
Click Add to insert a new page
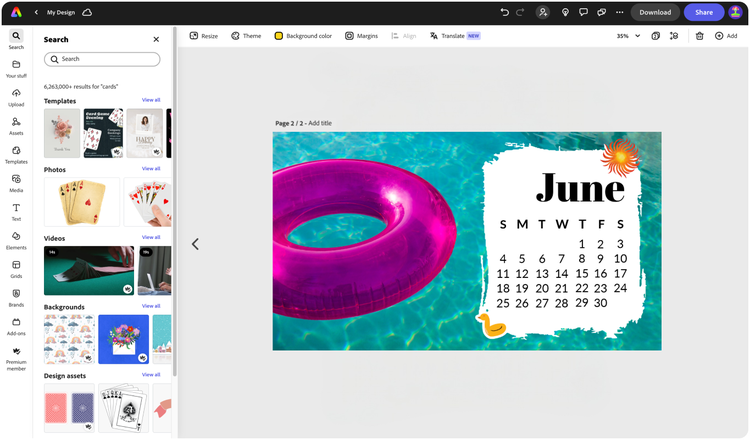(726, 36)
